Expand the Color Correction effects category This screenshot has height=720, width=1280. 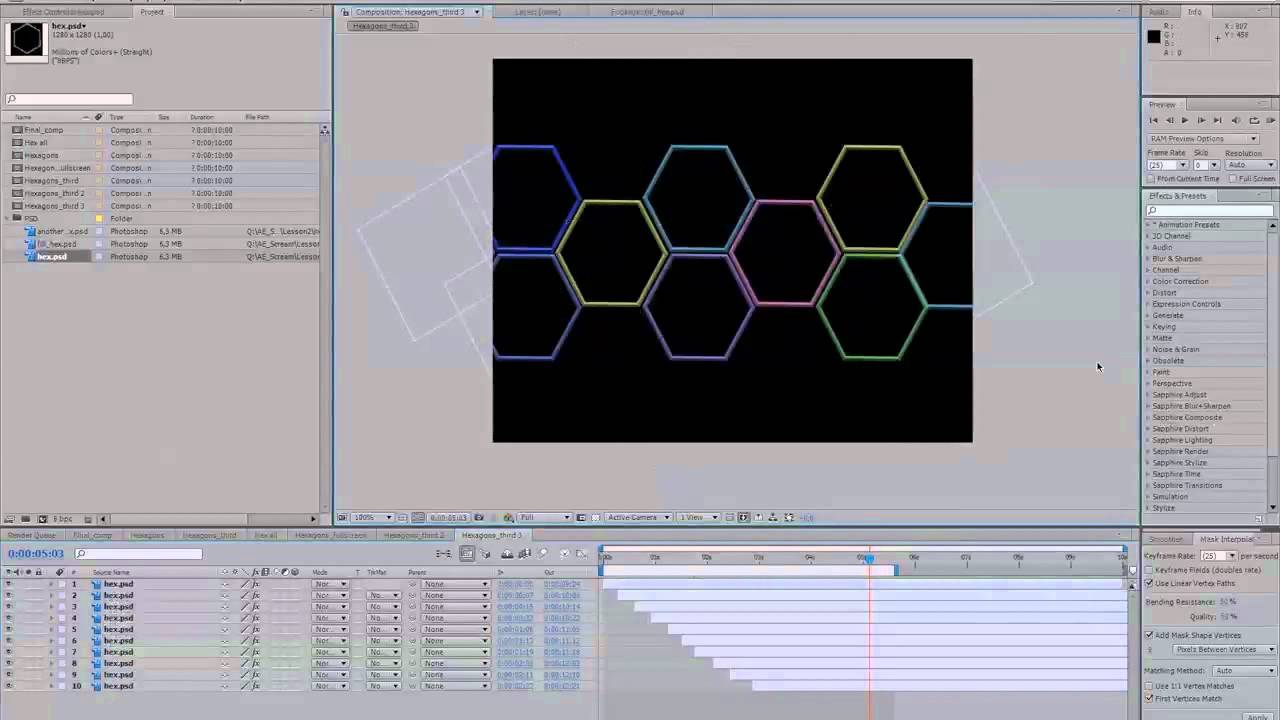tap(1148, 281)
